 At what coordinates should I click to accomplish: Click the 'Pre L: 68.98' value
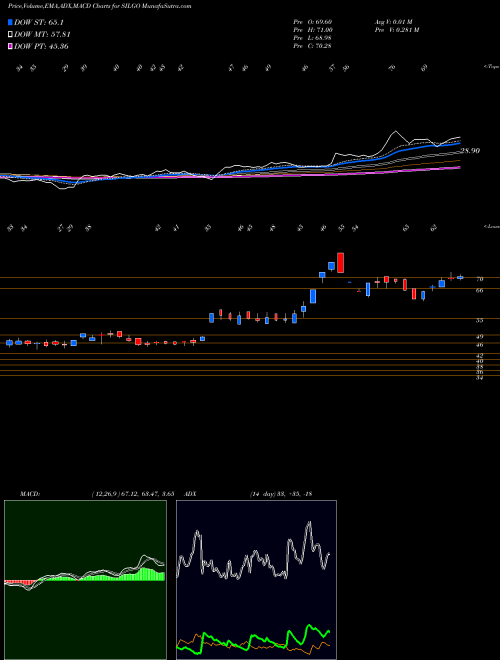(x=314, y=38)
